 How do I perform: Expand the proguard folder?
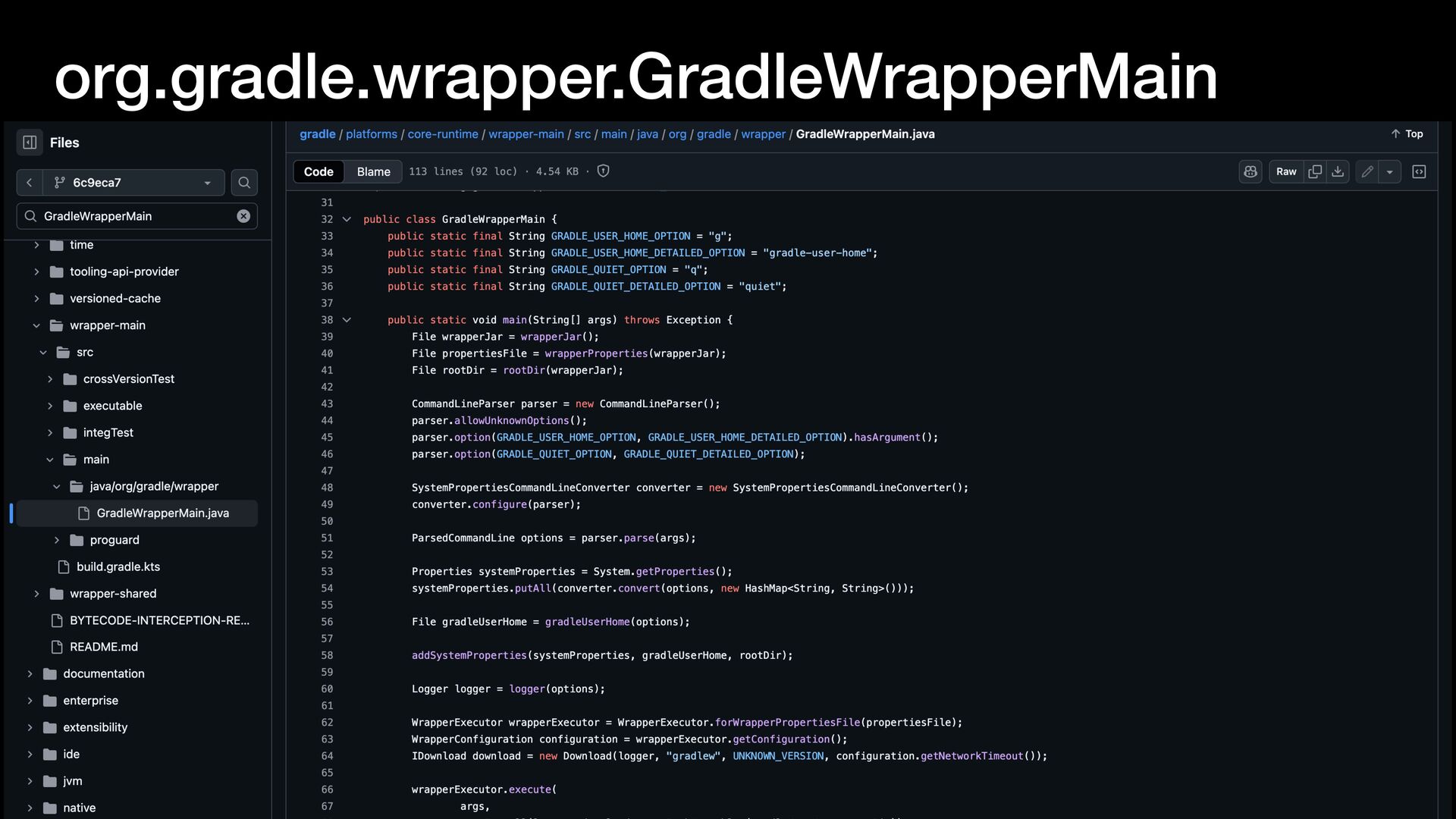tap(57, 540)
